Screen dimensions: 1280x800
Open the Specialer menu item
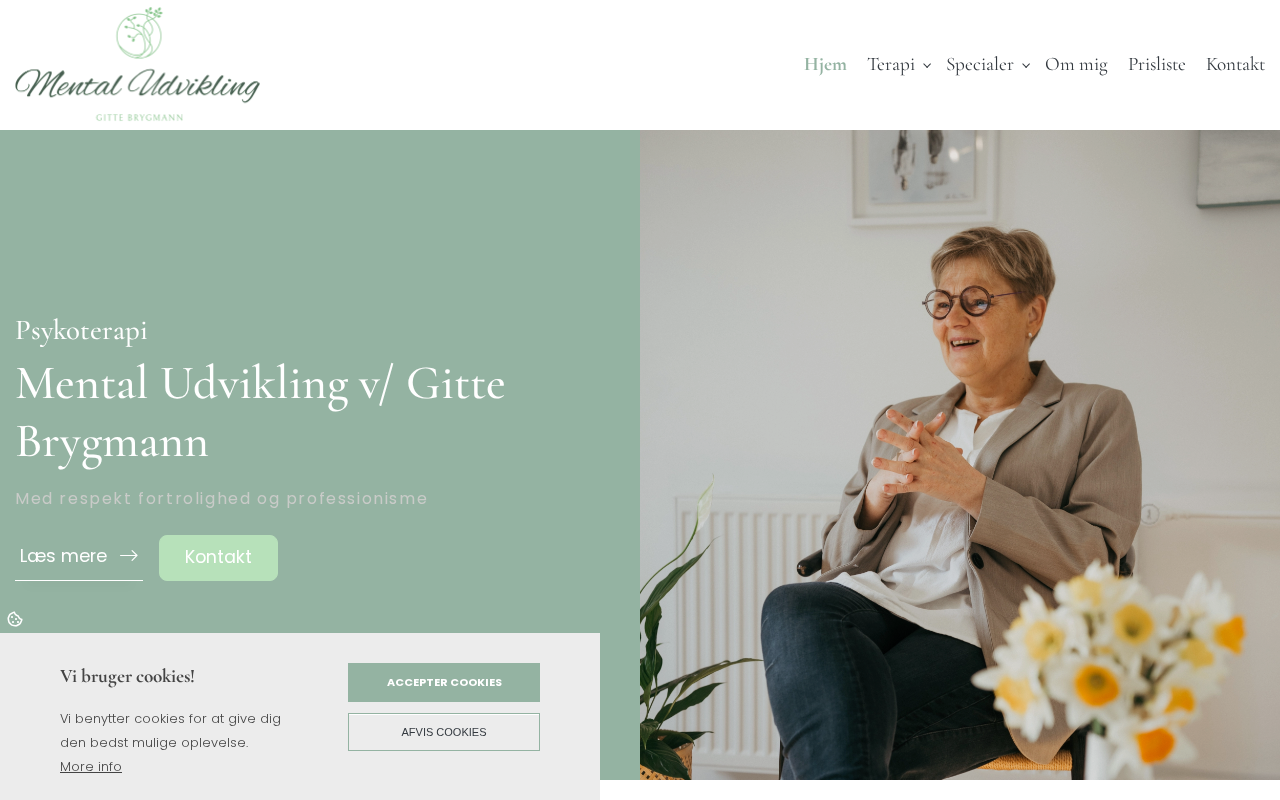point(979,64)
